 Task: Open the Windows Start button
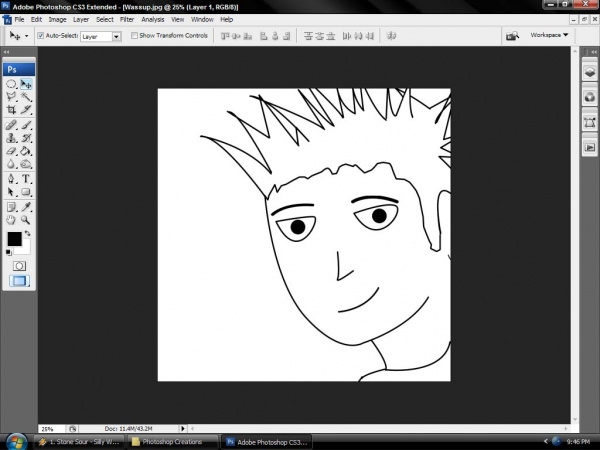tap(16, 442)
